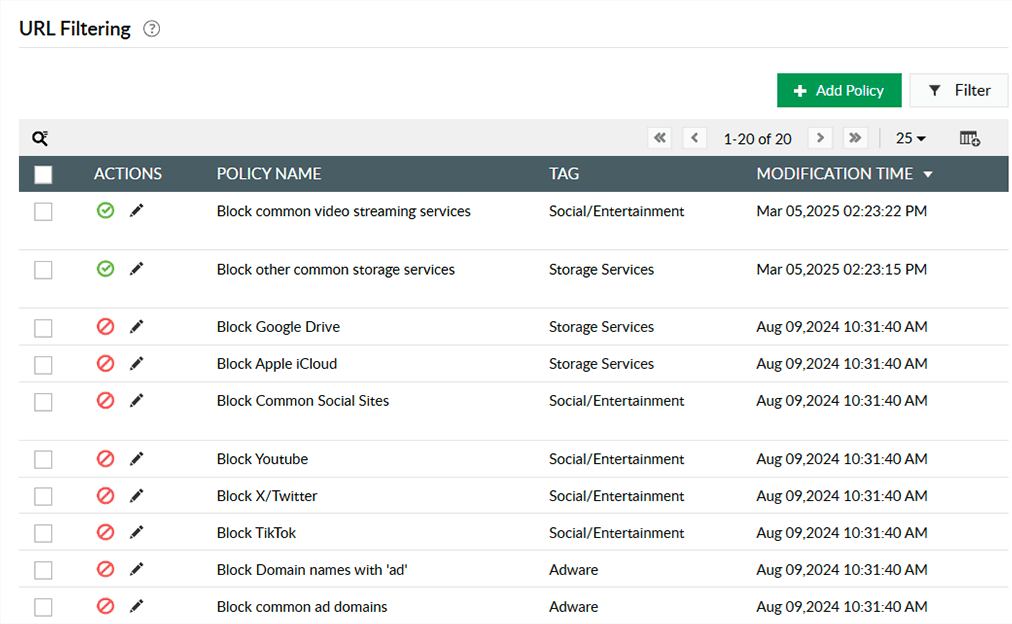
Task: Click the red disabled status icon for Block Youtube
Action: click(x=105, y=459)
